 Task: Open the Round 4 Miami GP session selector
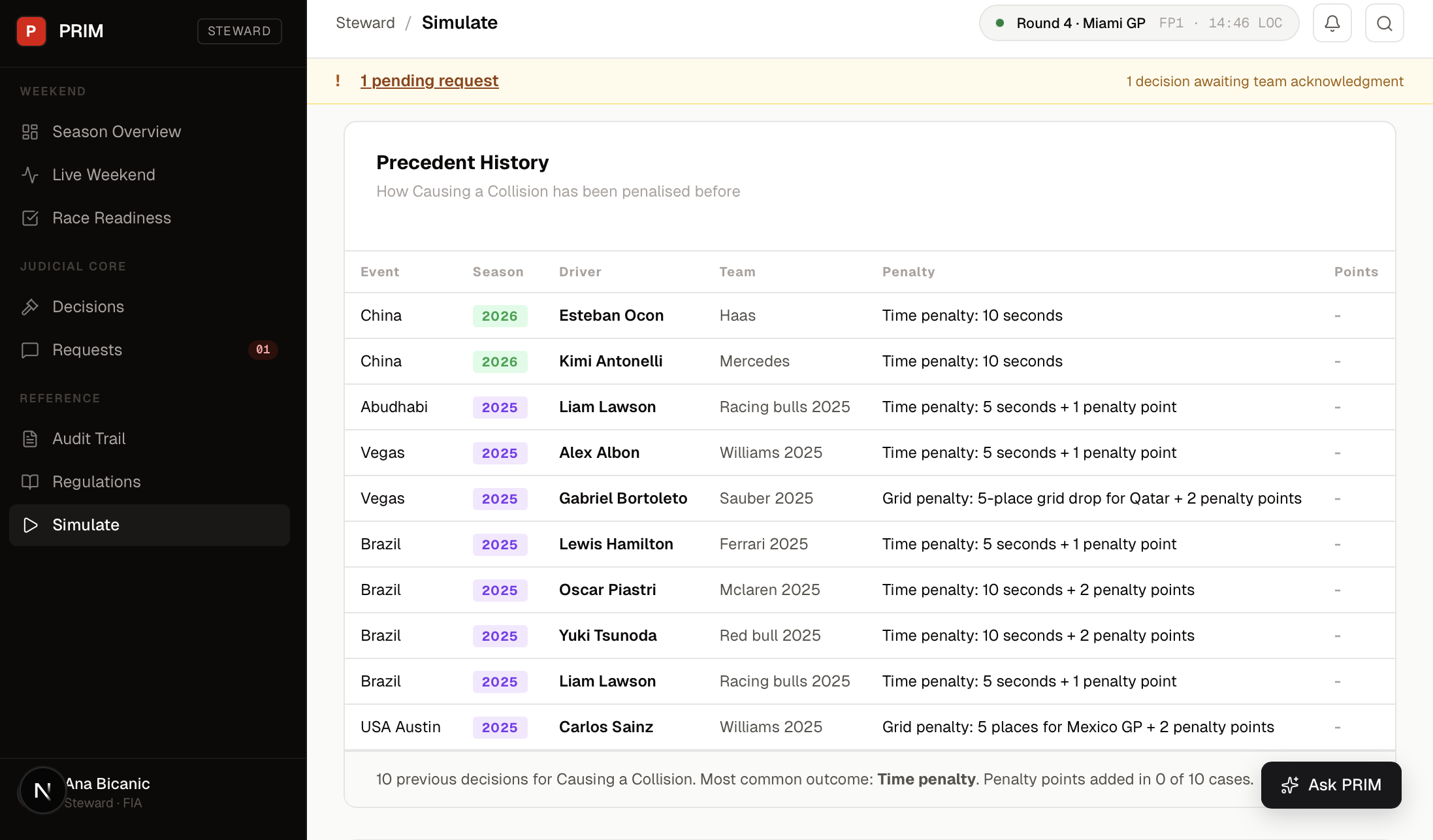pyautogui.click(x=1138, y=22)
